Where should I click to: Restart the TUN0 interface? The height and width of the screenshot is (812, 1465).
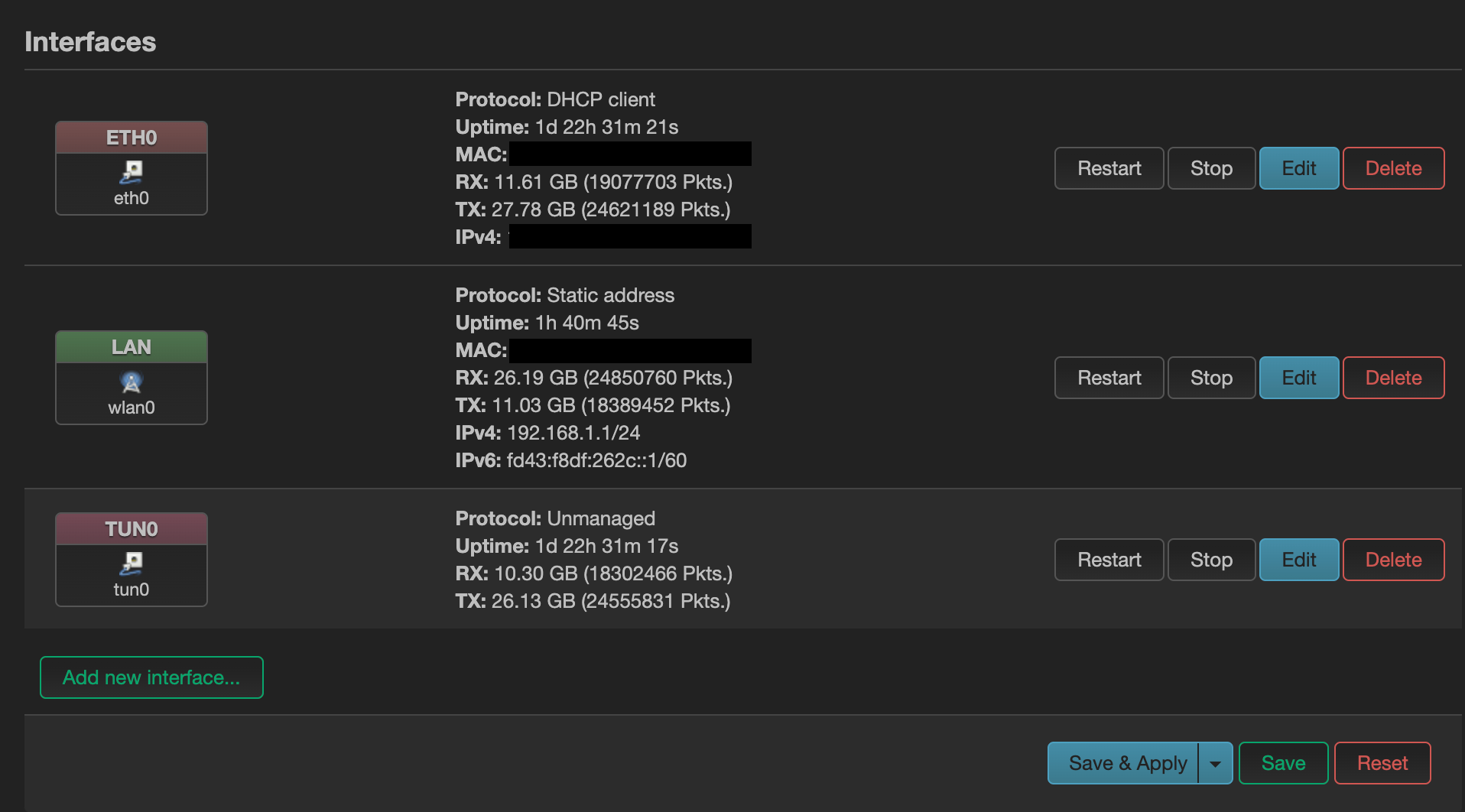(x=1109, y=560)
